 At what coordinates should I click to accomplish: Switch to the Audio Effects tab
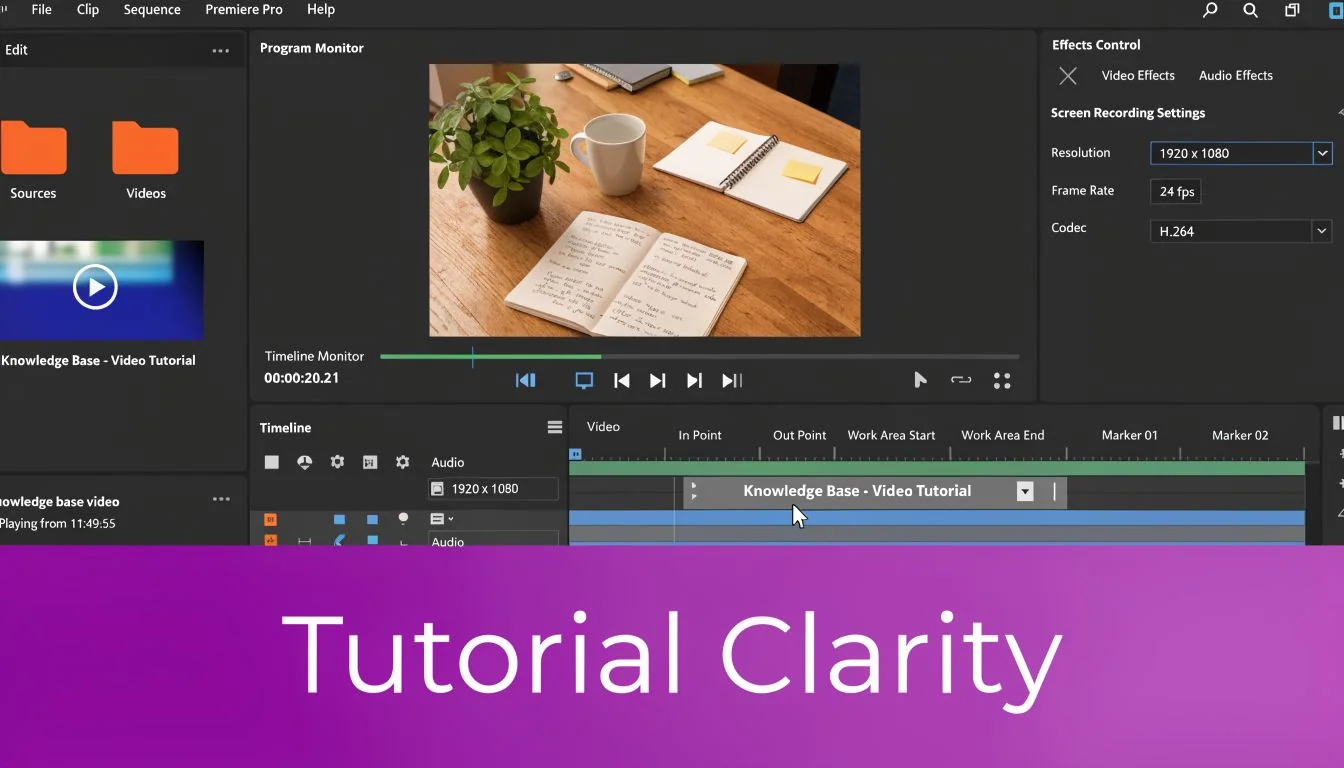click(1236, 75)
